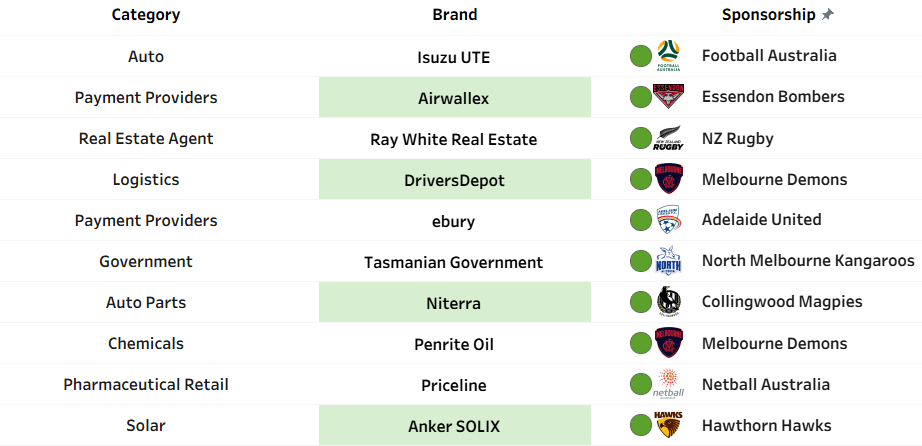922x446 pixels.
Task: Click green status dot for Football Australia
Action: [640, 56]
